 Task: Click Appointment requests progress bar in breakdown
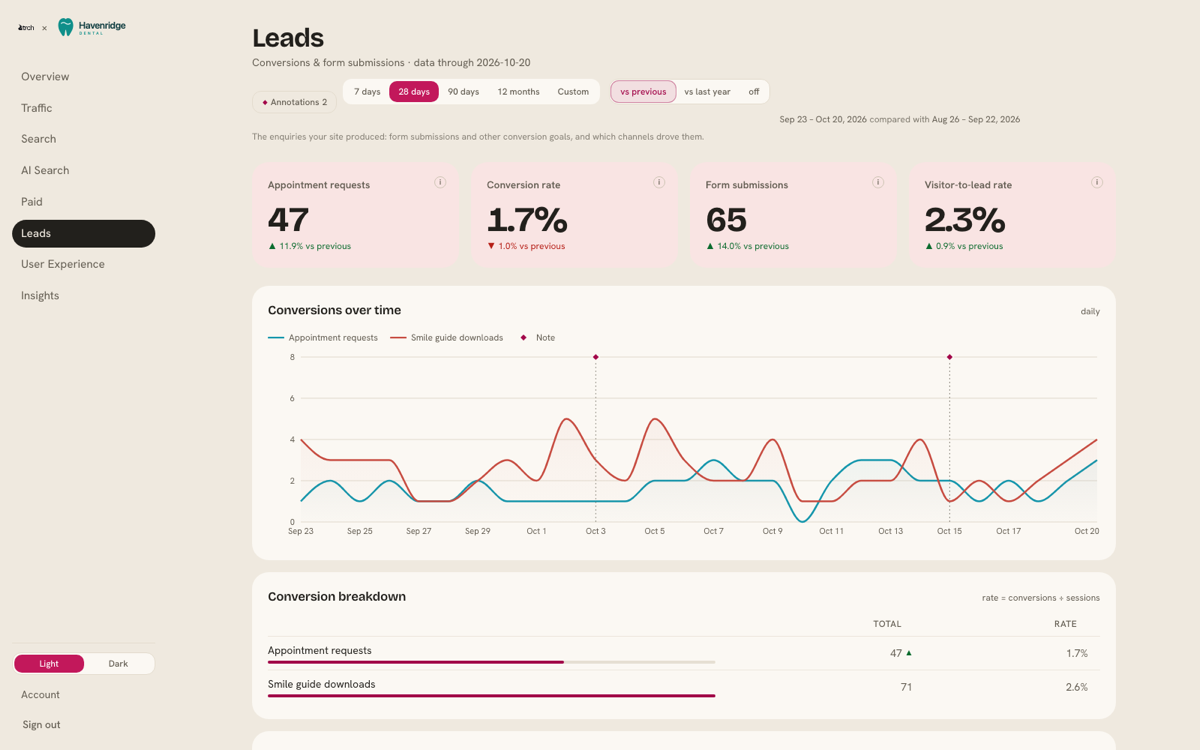point(491,662)
